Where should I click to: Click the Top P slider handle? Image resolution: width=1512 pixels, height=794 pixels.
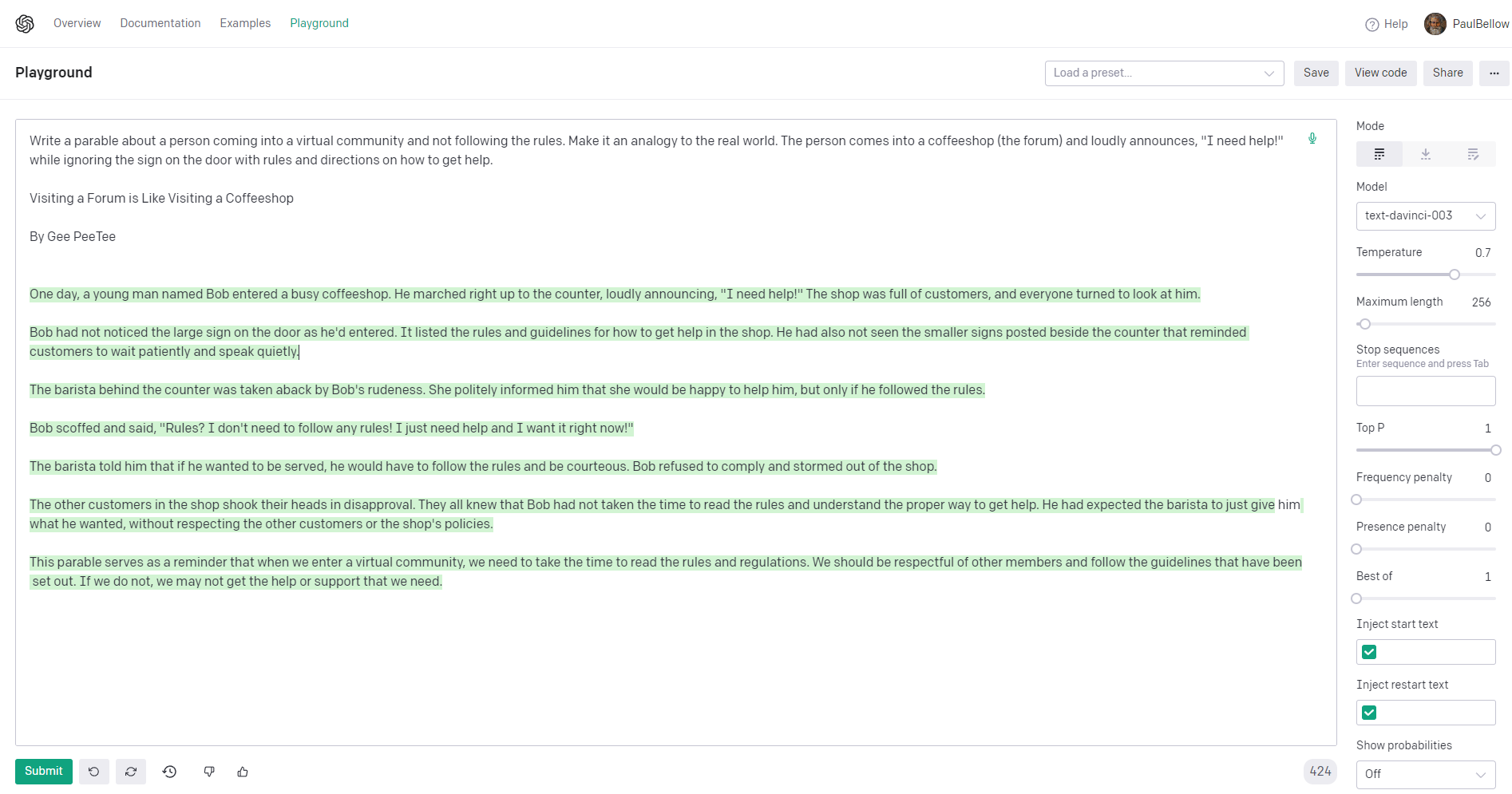coord(1495,450)
